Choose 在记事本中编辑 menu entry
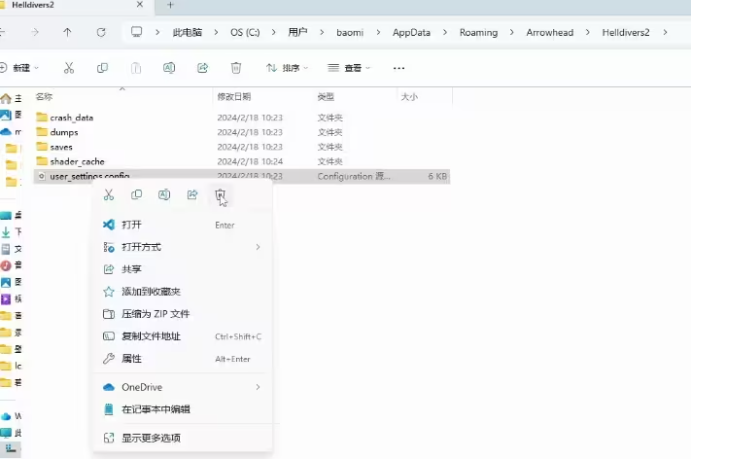The image size is (731, 468). [x=155, y=409]
